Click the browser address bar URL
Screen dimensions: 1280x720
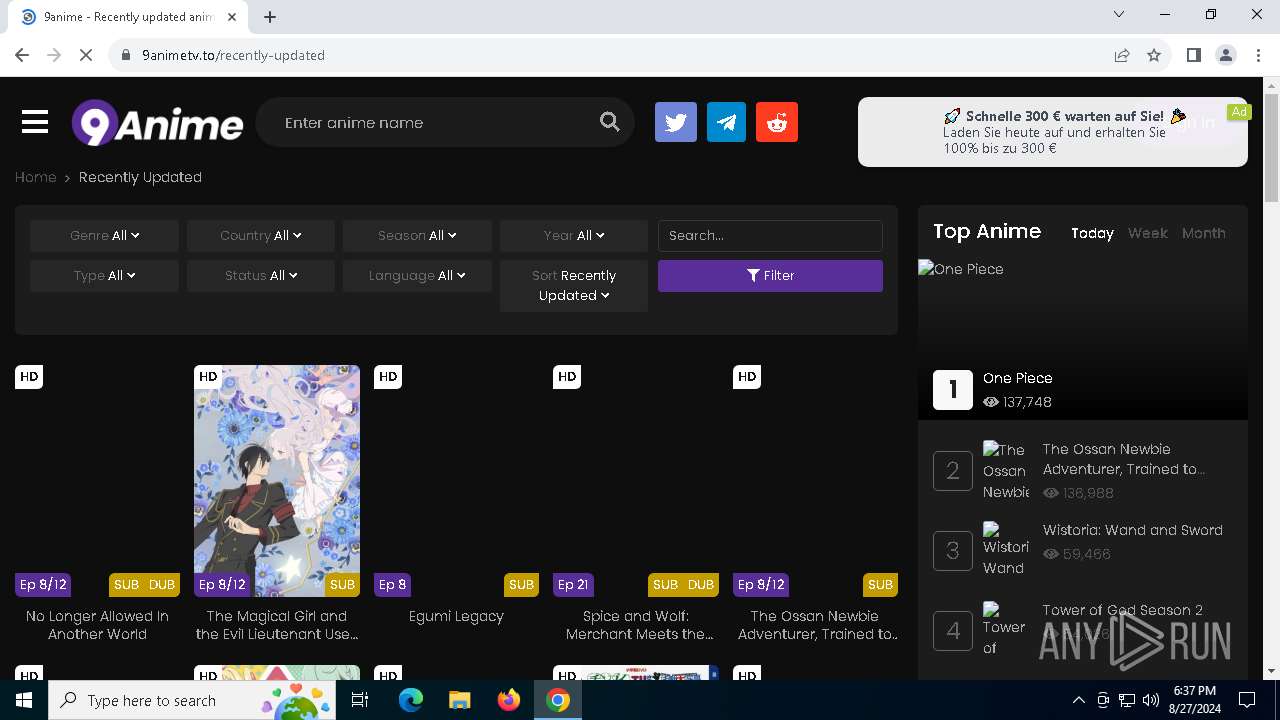point(233,55)
